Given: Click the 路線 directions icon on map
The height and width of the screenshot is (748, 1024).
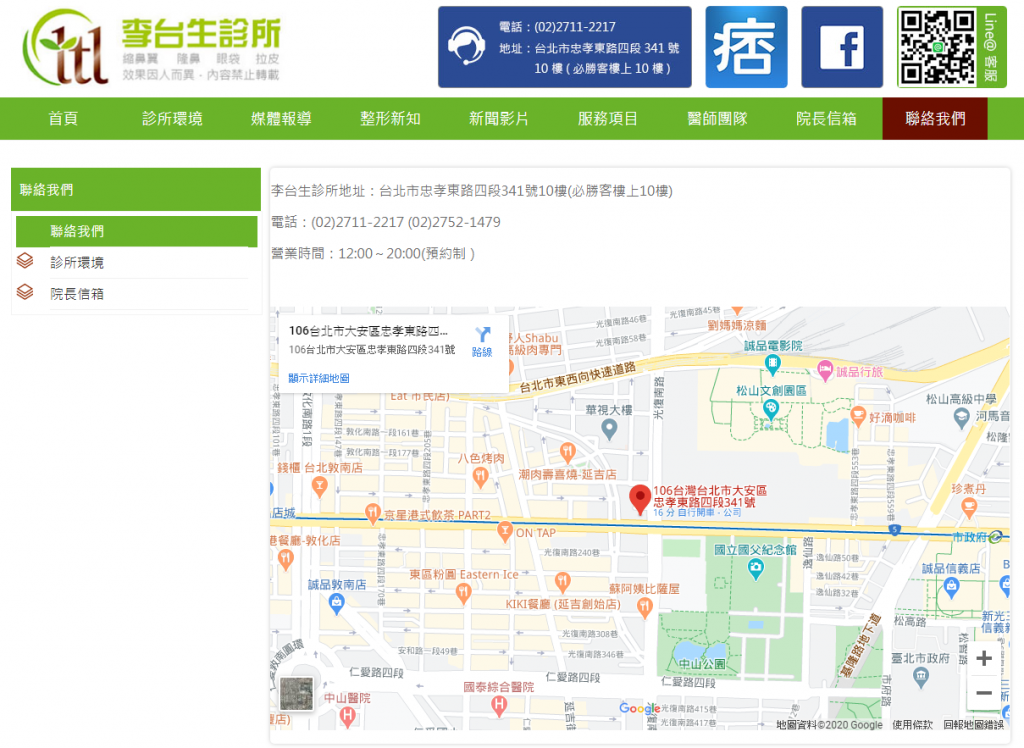Looking at the screenshot, I should coord(482,342).
